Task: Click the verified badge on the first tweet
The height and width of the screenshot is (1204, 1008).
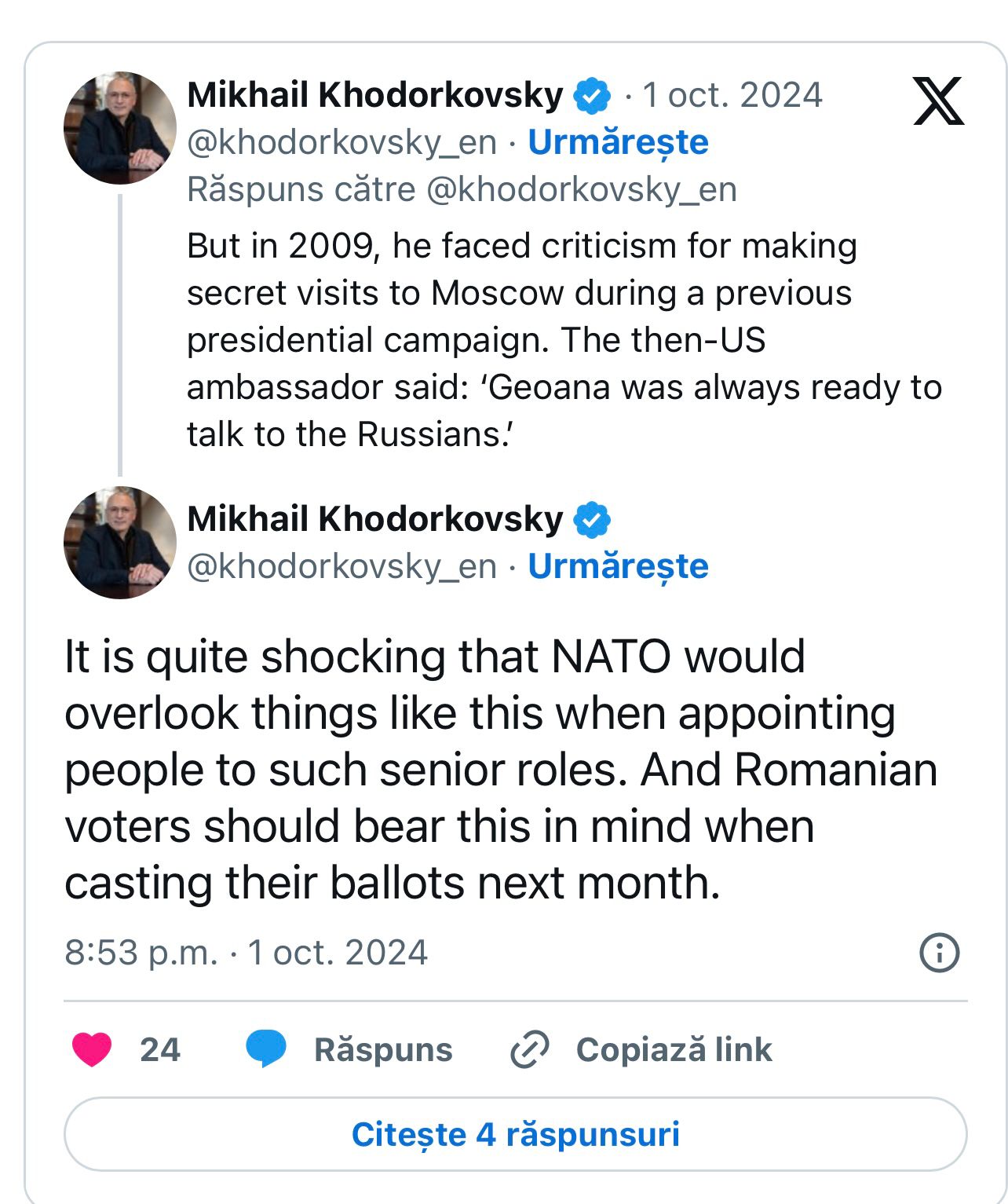Action: [x=592, y=96]
